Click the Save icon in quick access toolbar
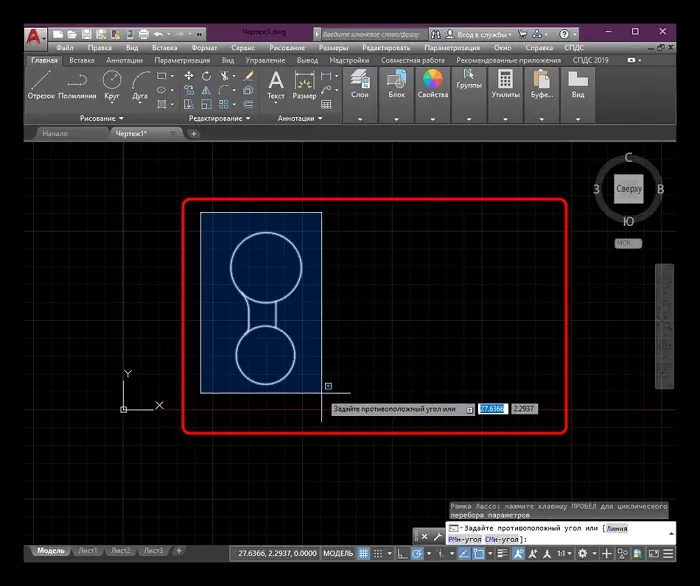This screenshot has width=700, height=586. coord(87,34)
